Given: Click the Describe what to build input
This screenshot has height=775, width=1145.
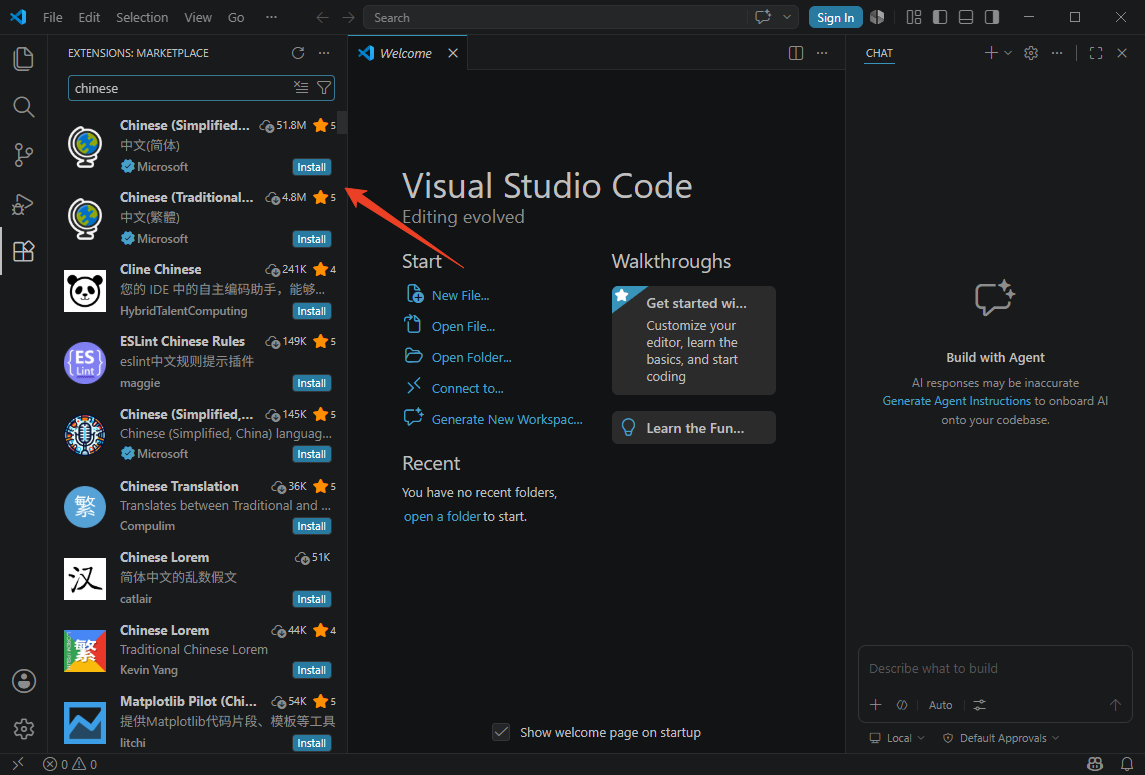Looking at the screenshot, I should [995, 668].
